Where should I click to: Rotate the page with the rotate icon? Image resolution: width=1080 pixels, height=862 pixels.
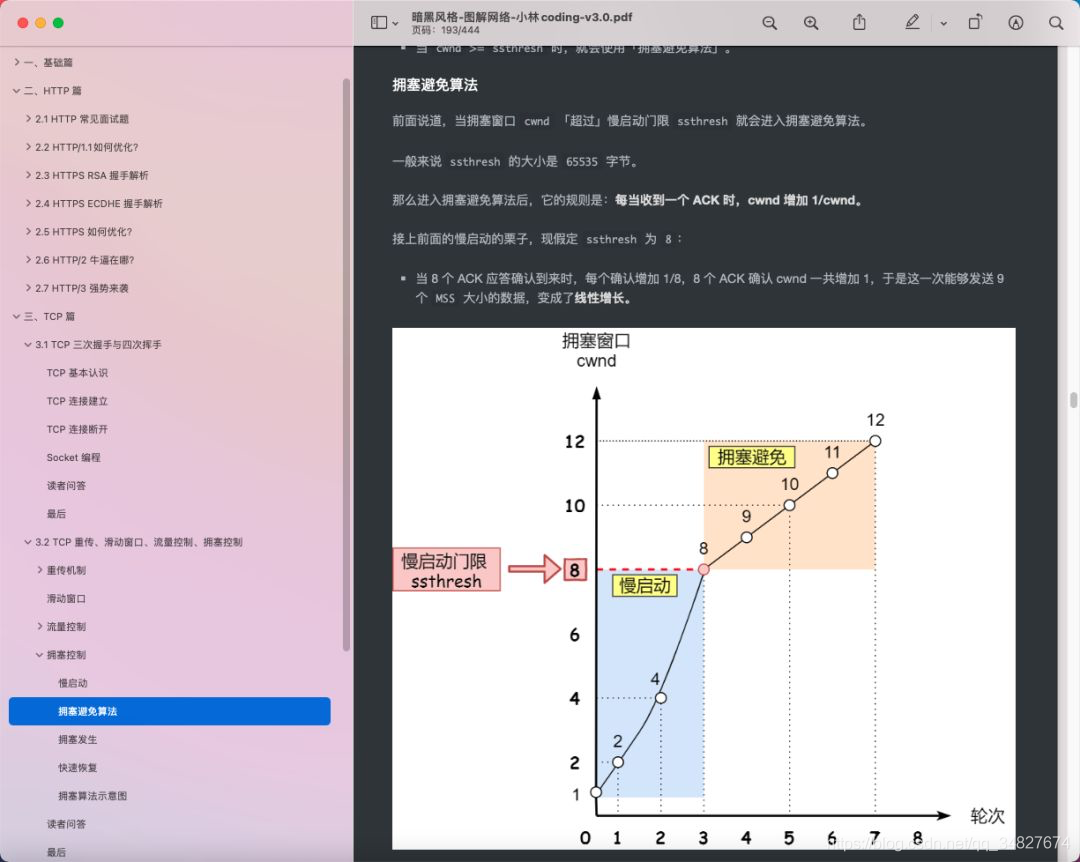coord(975,22)
